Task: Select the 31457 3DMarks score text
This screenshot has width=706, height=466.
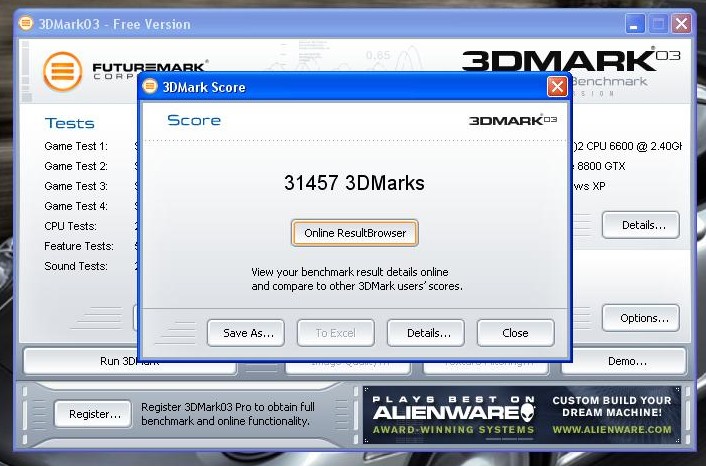Action: [354, 183]
